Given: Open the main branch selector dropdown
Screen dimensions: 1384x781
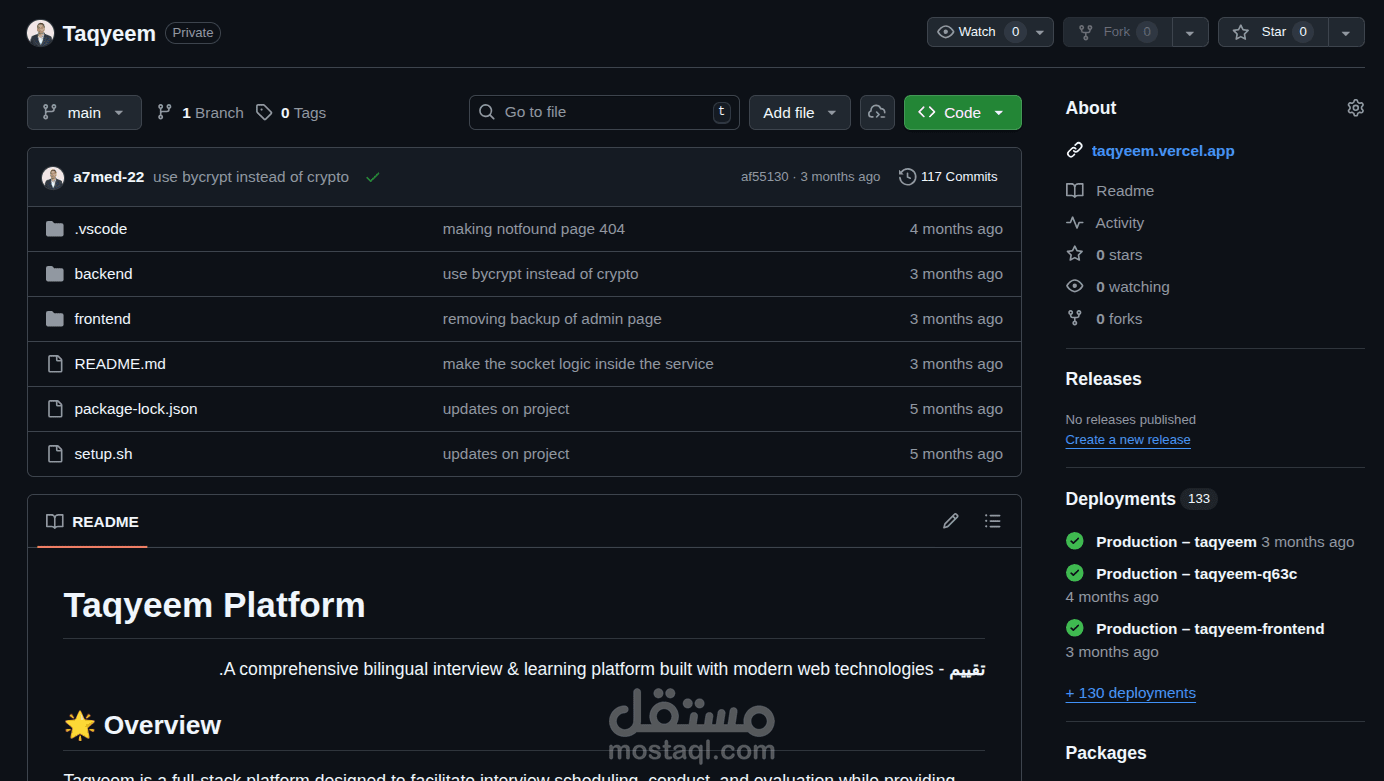Looking at the screenshot, I should [84, 113].
